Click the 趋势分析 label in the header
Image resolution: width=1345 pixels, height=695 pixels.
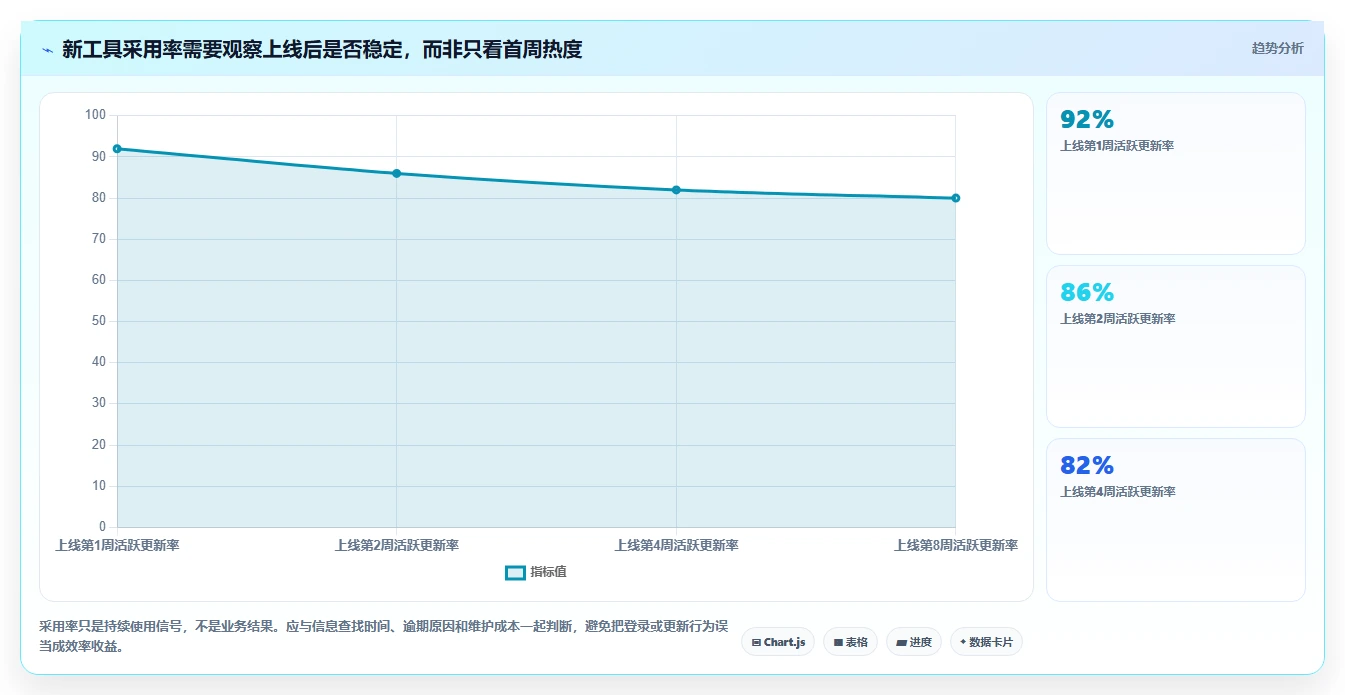click(x=1277, y=48)
